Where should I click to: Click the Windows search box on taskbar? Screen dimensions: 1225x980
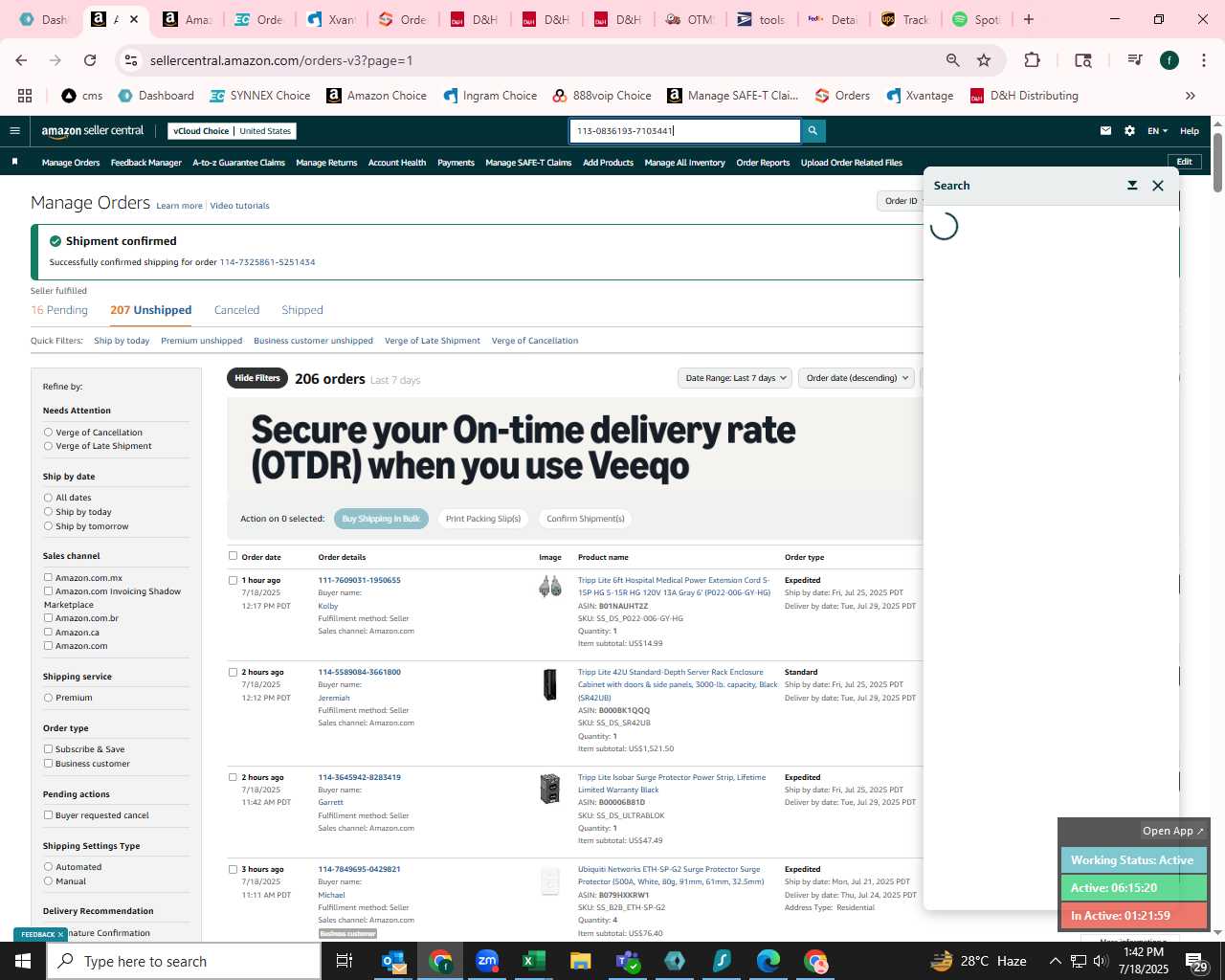tap(184, 961)
